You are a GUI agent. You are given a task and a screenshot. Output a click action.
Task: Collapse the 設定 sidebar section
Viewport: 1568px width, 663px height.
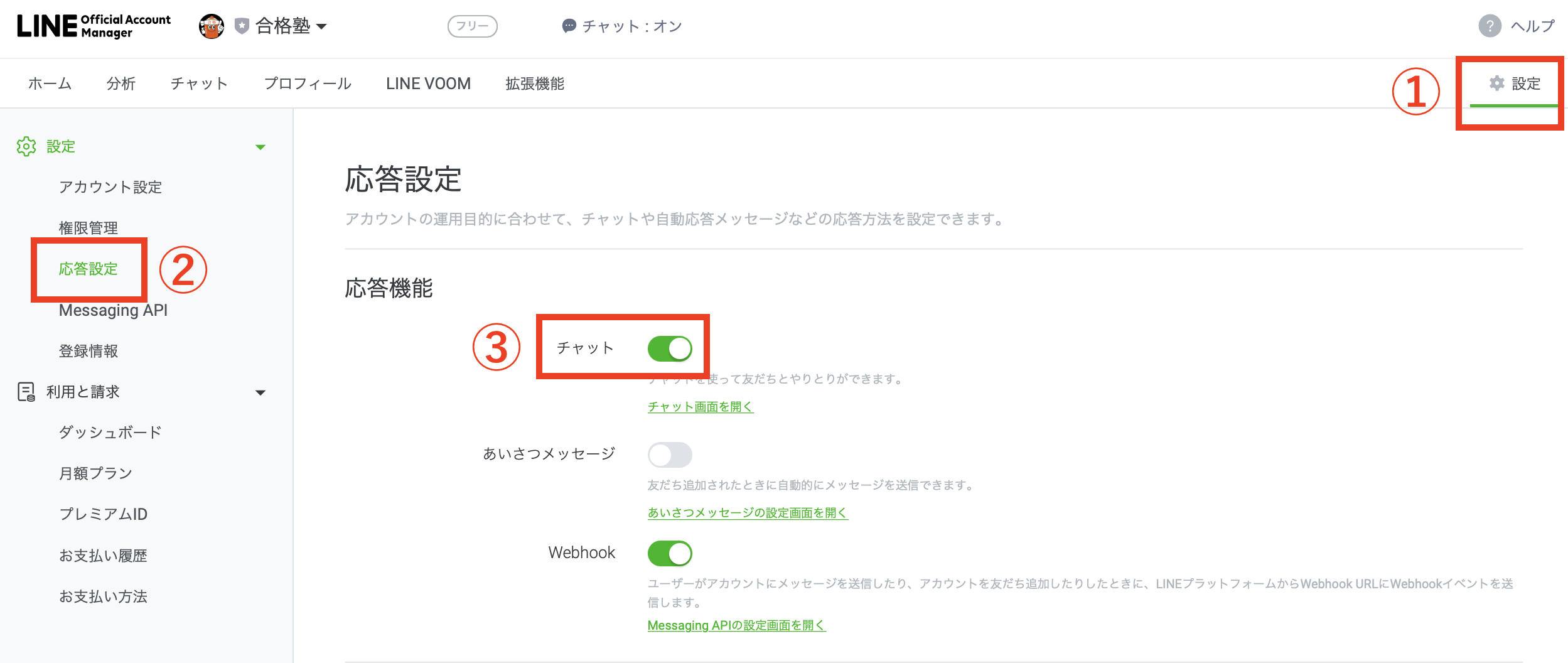point(260,146)
